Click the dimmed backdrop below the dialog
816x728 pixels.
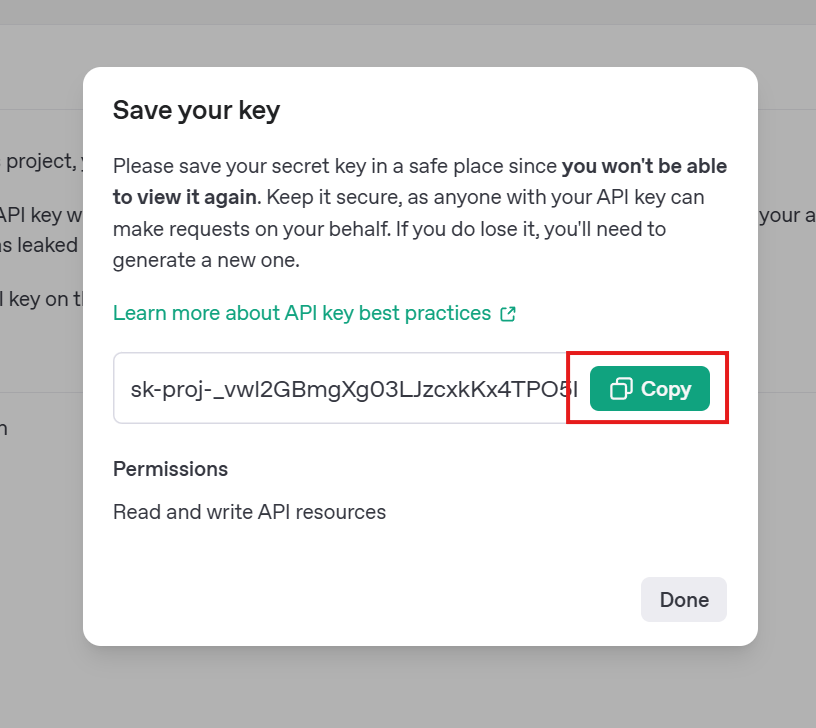click(x=408, y=687)
